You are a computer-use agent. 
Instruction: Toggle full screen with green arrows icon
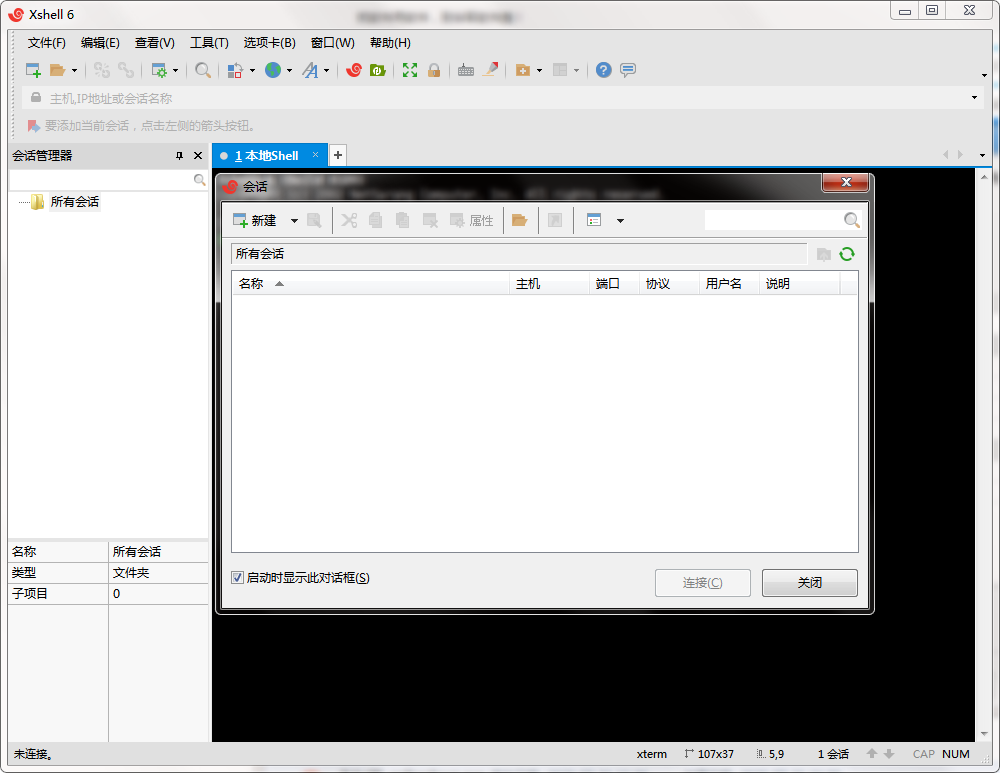[x=410, y=70]
